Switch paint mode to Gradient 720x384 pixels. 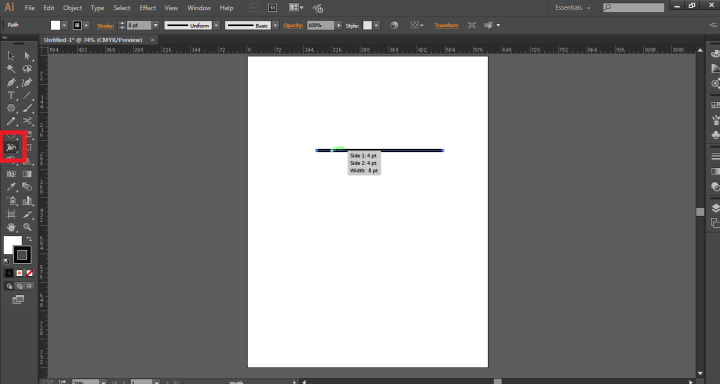point(19,273)
